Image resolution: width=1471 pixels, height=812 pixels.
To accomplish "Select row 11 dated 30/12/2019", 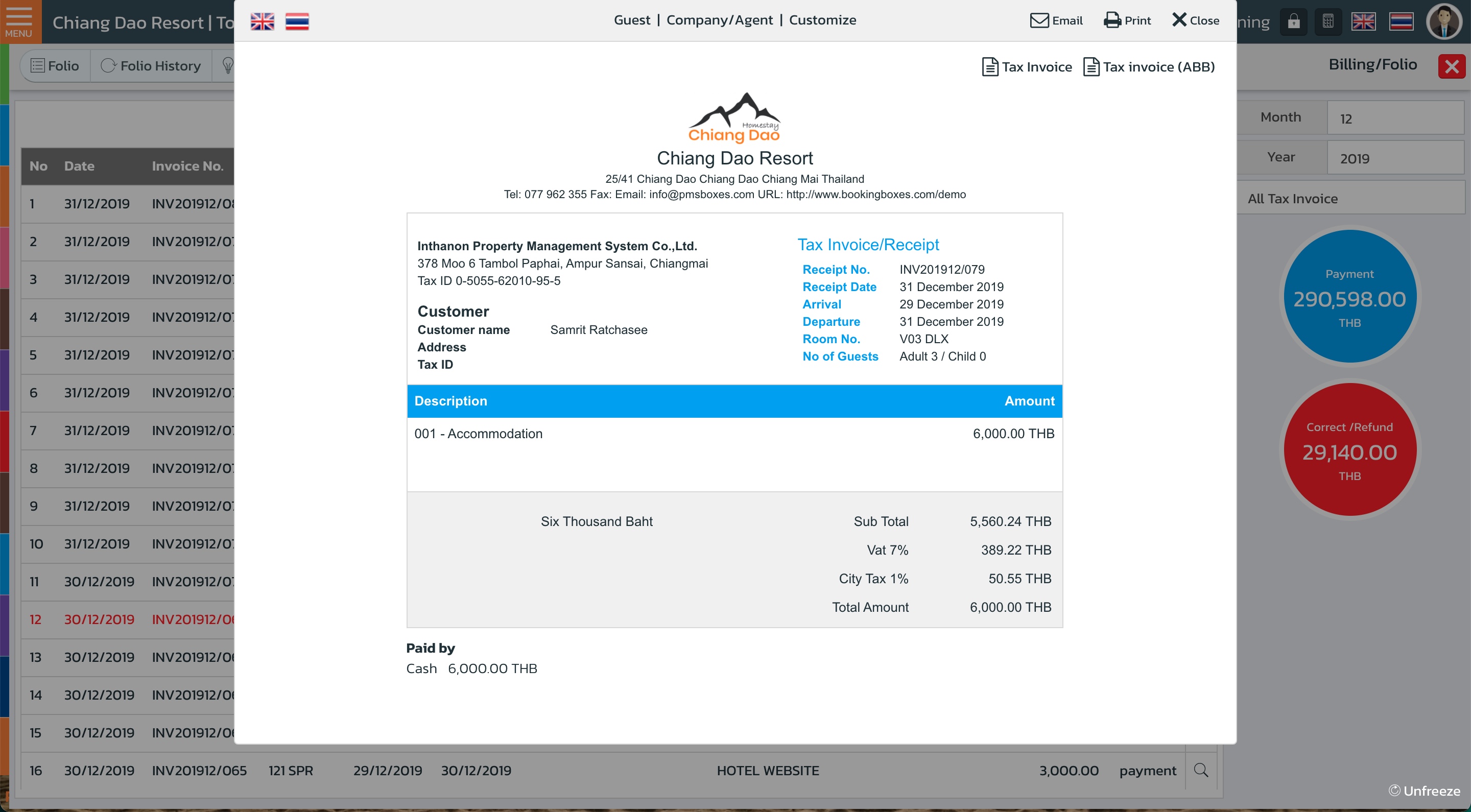I will pyautogui.click(x=127, y=581).
